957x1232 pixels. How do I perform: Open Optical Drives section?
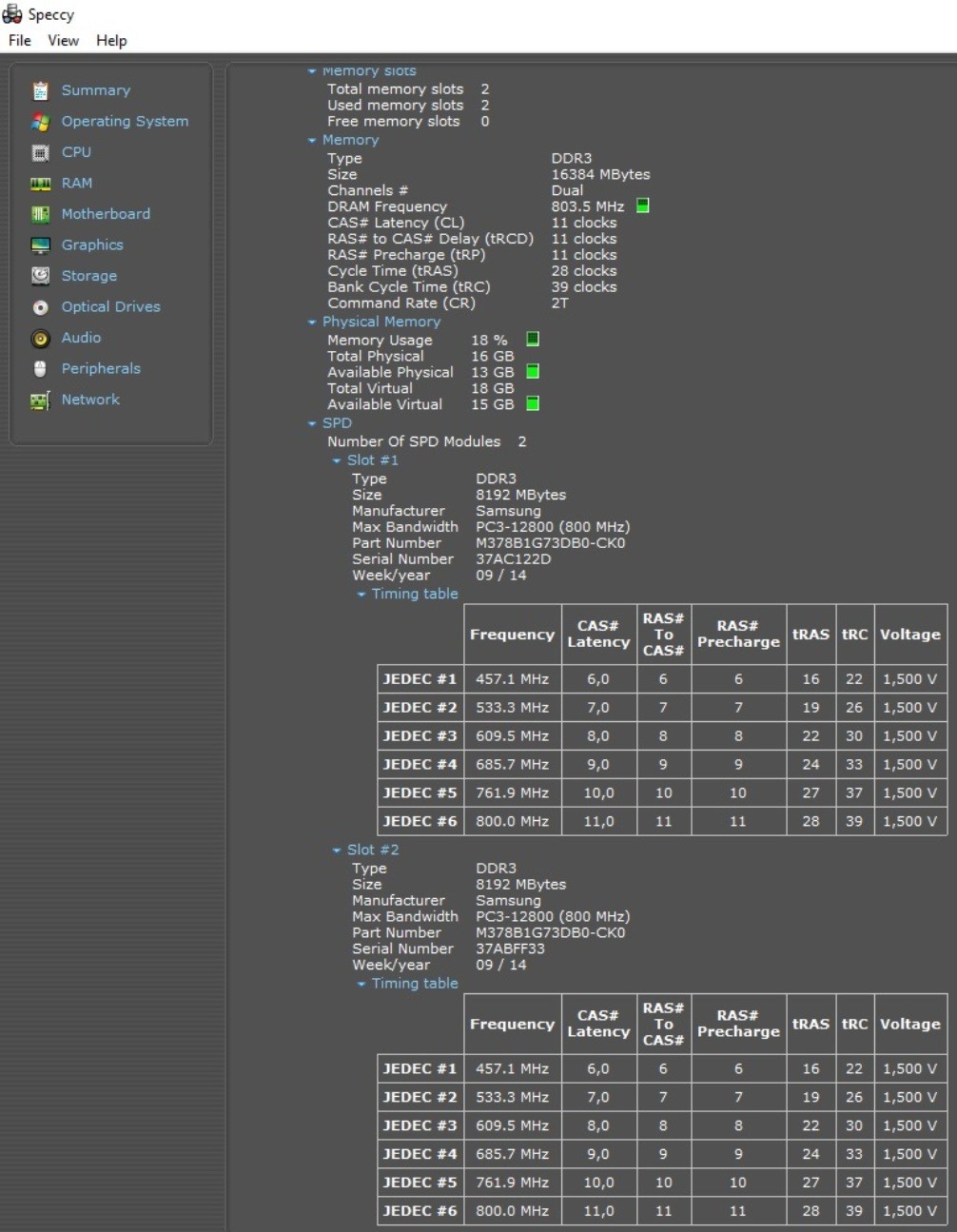tap(111, 306)
